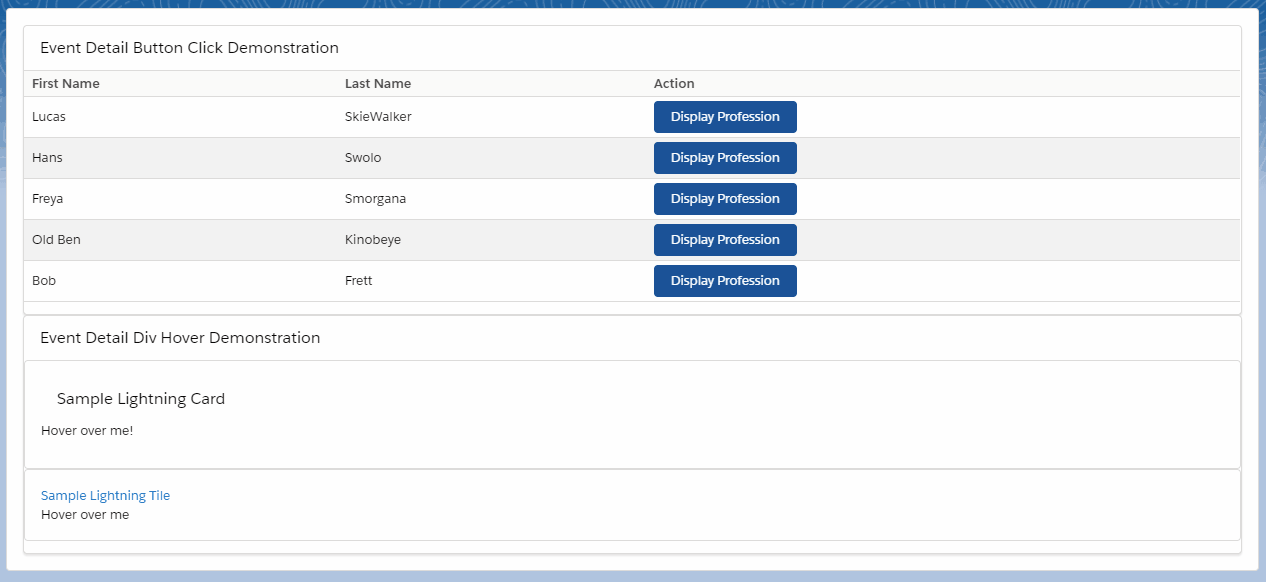Select the cell reading SkieWalker

378,117
